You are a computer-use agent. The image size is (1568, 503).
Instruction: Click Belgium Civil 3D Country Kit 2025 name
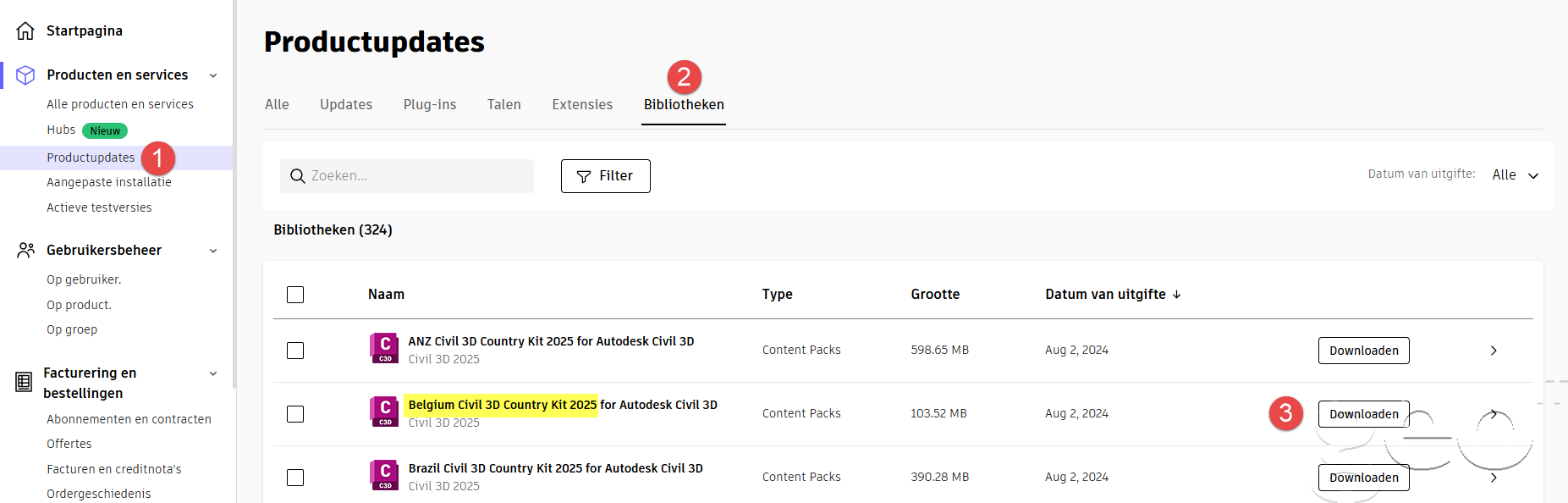tap(563, 405)
